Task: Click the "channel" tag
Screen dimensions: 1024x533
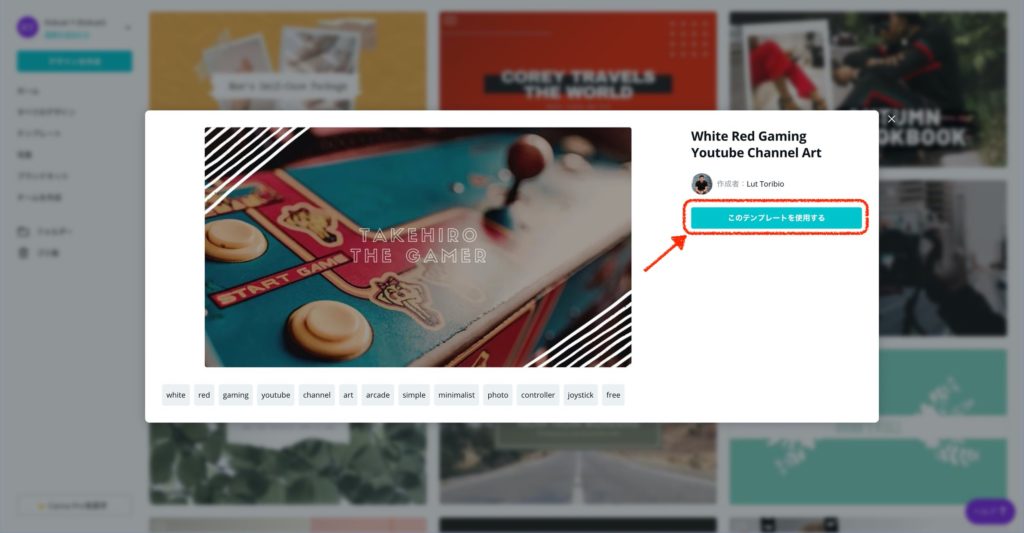Action: point(317,395)
